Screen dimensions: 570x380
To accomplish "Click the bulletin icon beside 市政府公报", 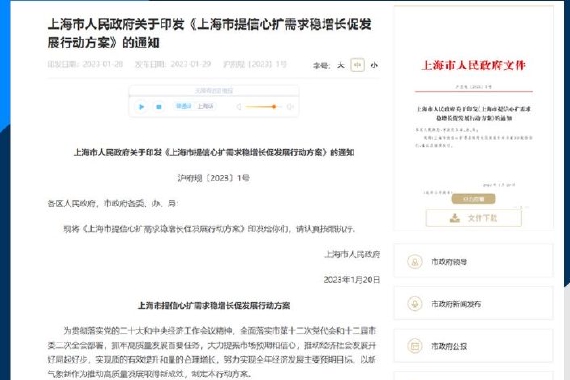I will (415, 346).
